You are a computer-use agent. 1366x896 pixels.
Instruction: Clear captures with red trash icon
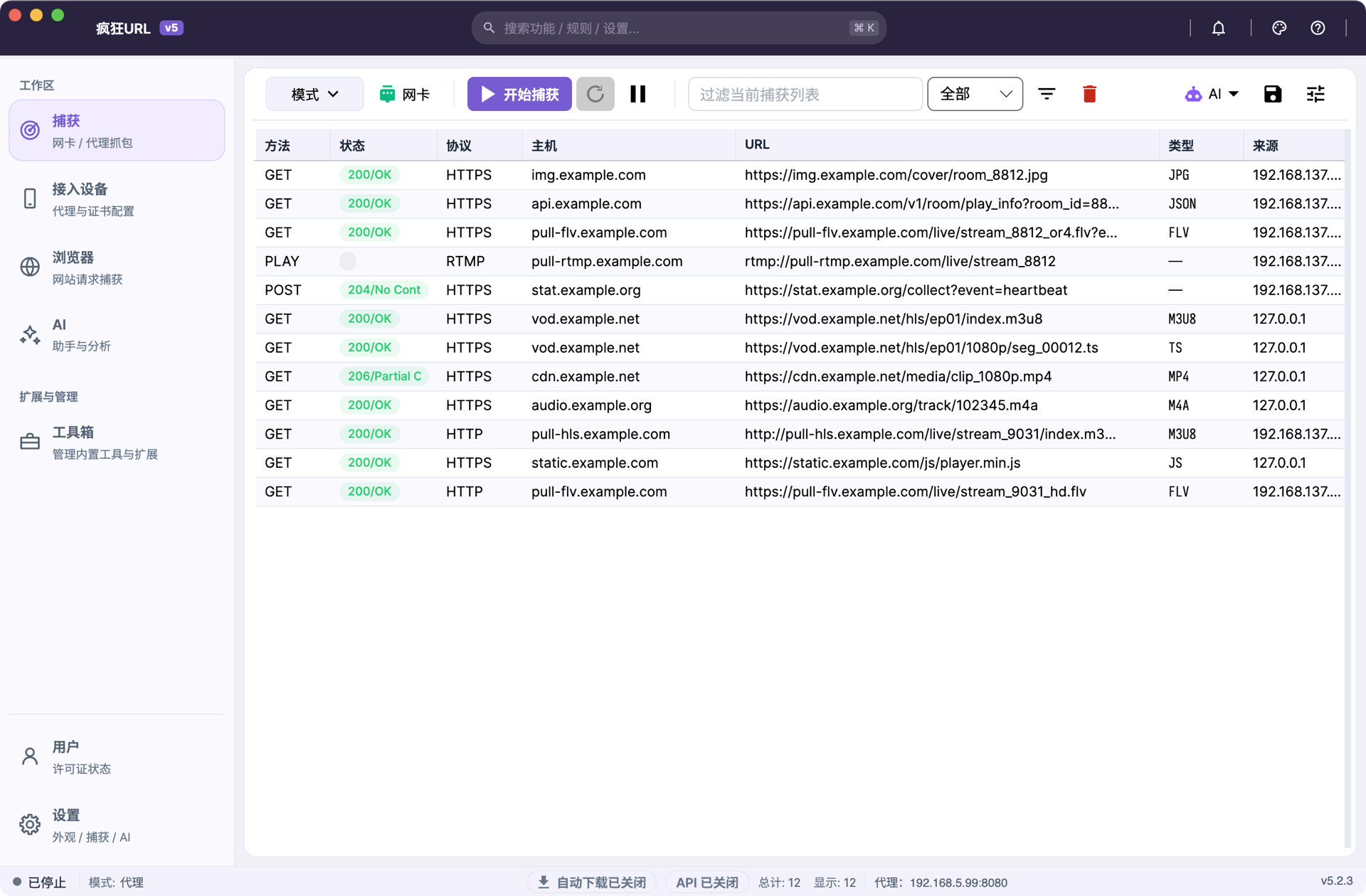point(1089,94)
